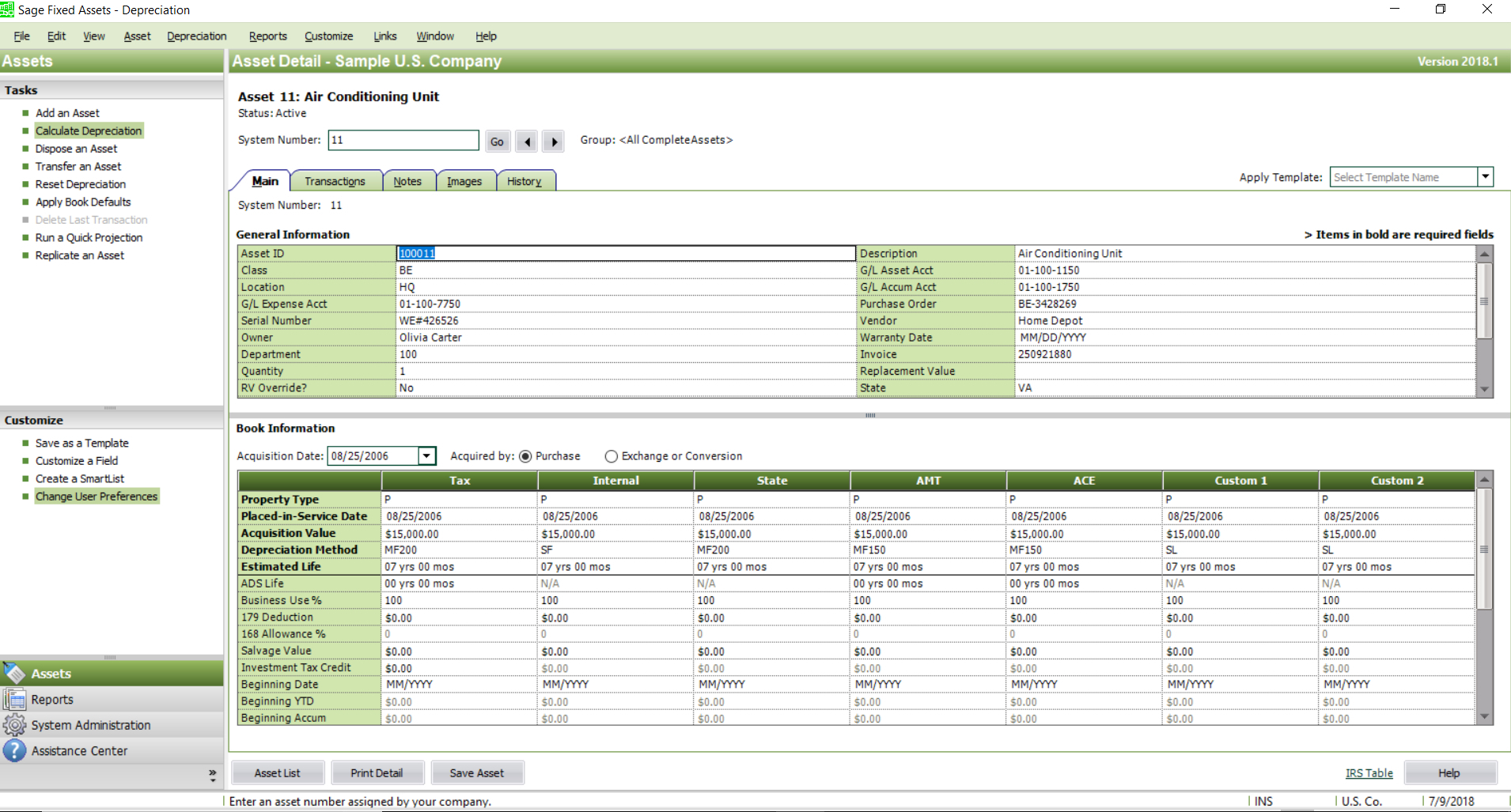1511x812 pixels.
Task: Click the Save Asset button
Action: click(477, 773)
